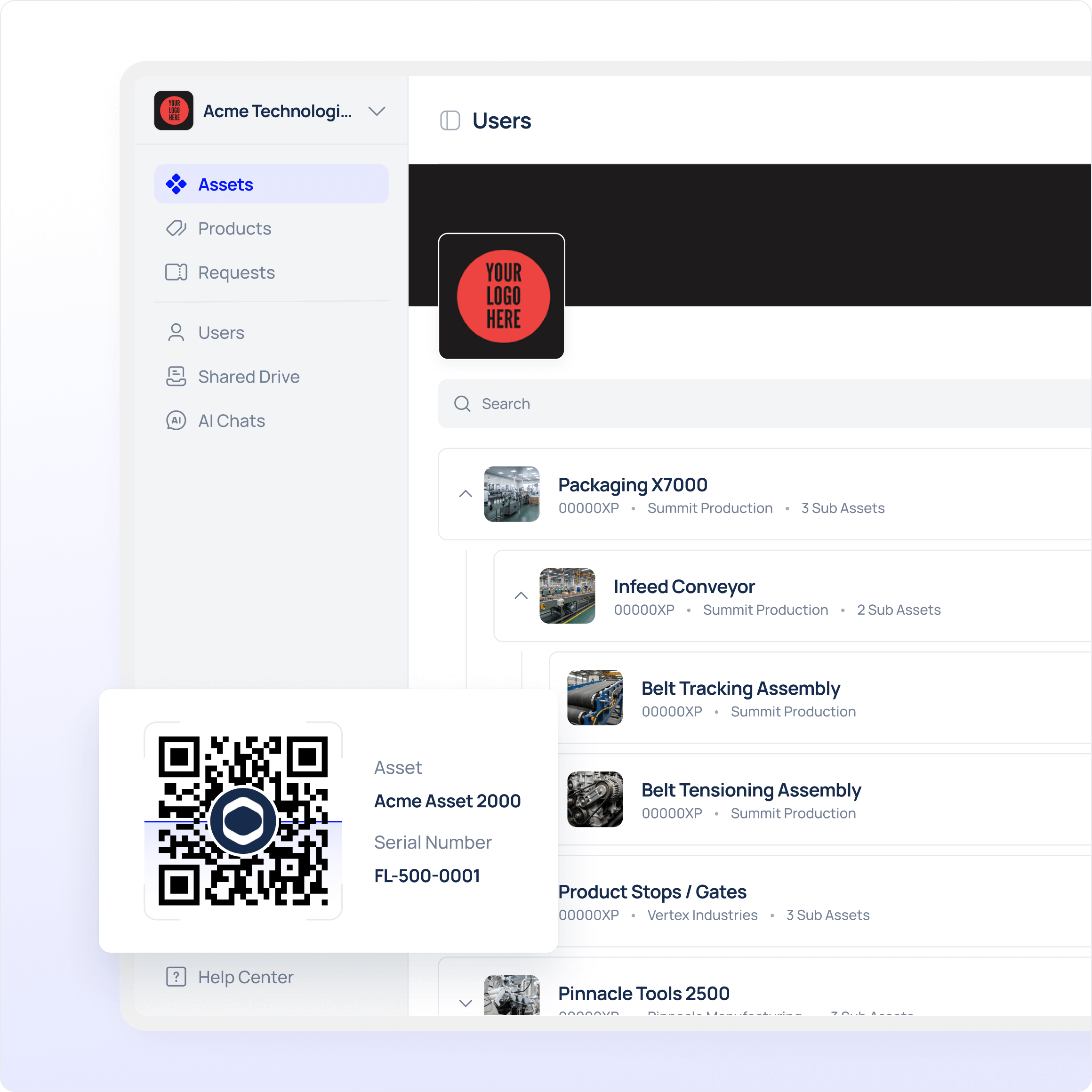Open the Belt Tensioning Assembly asset
Viewport: 1092px width, 1092px height.
[x=751, y=790]
